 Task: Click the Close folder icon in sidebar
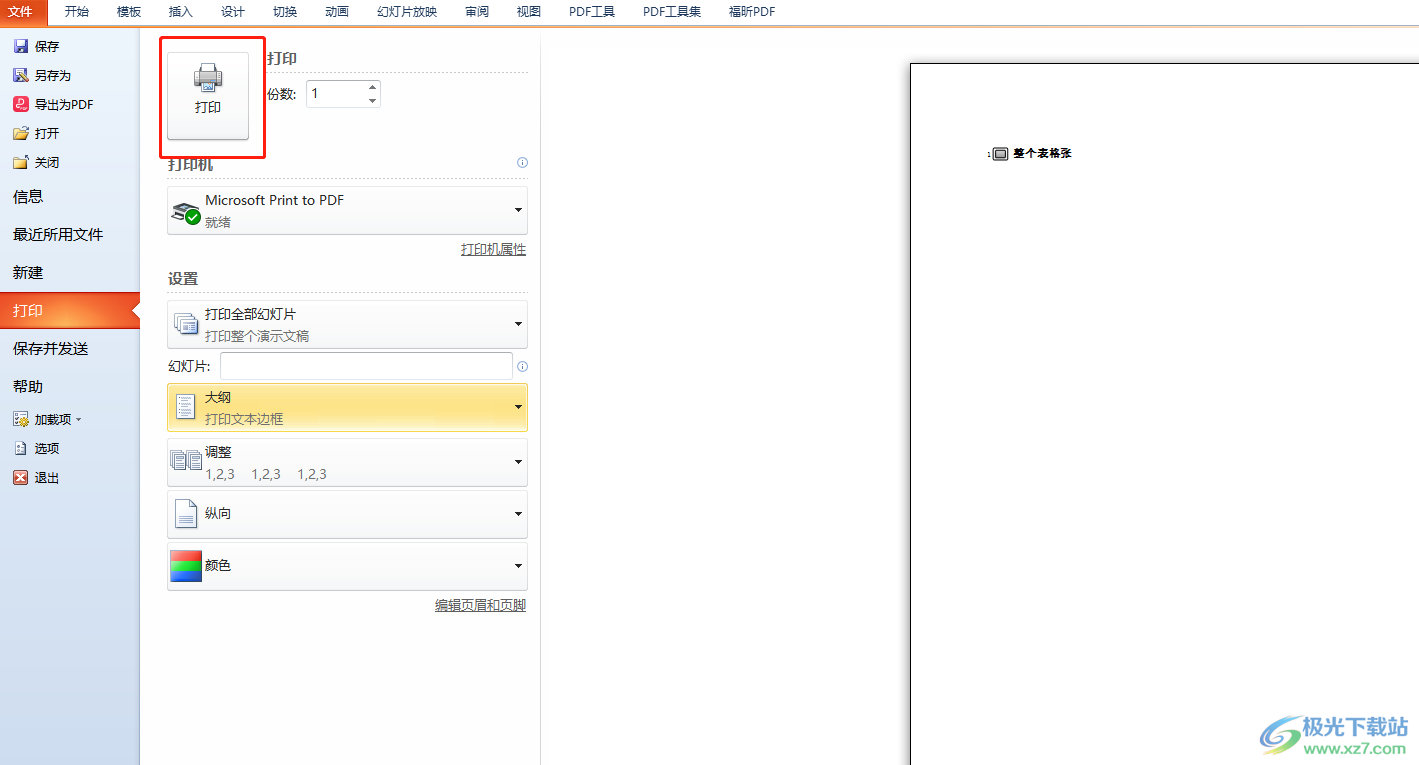pyautogui.click(x=20, y=162)
